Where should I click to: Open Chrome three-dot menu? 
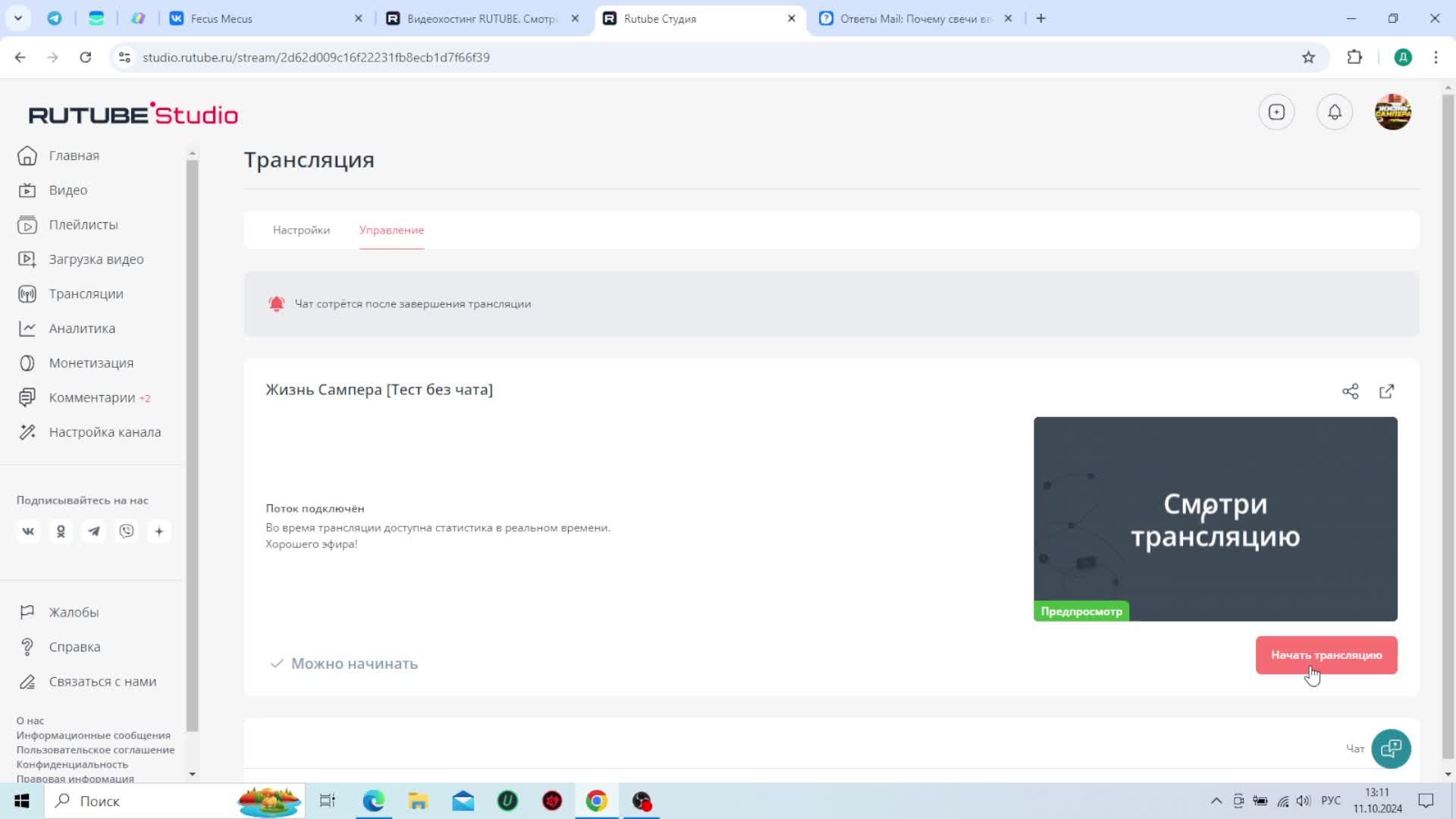coord(1436,57)
